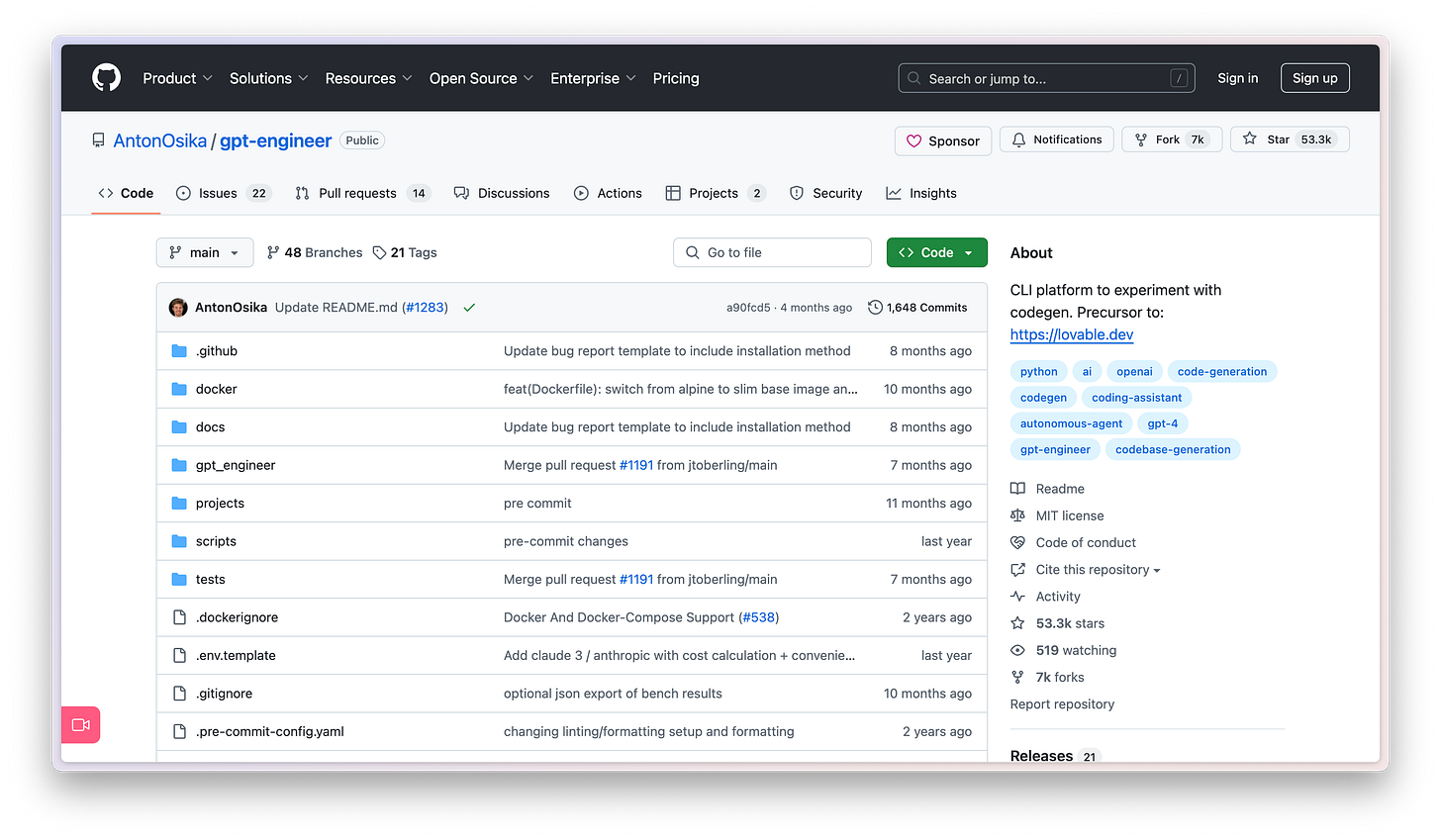Expand the Product menu

pos(177,78)
